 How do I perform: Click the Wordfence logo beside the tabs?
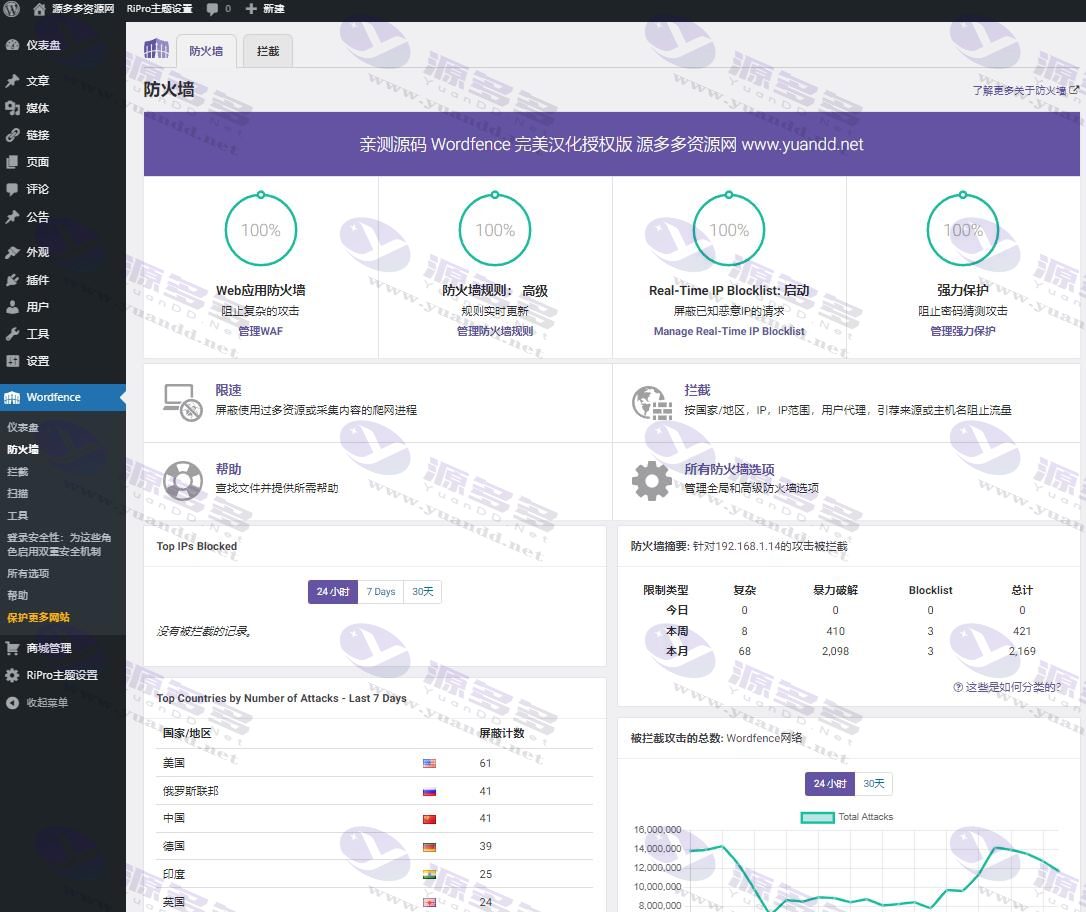(x=157, y=49)
